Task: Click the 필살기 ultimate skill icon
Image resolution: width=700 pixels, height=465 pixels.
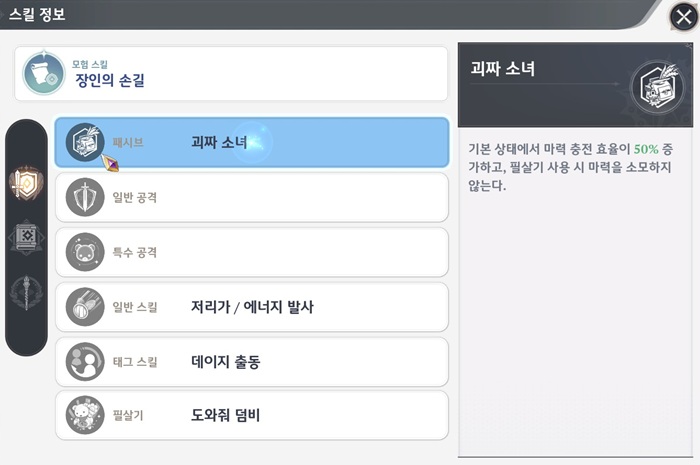Action: (x=85, y=416)
